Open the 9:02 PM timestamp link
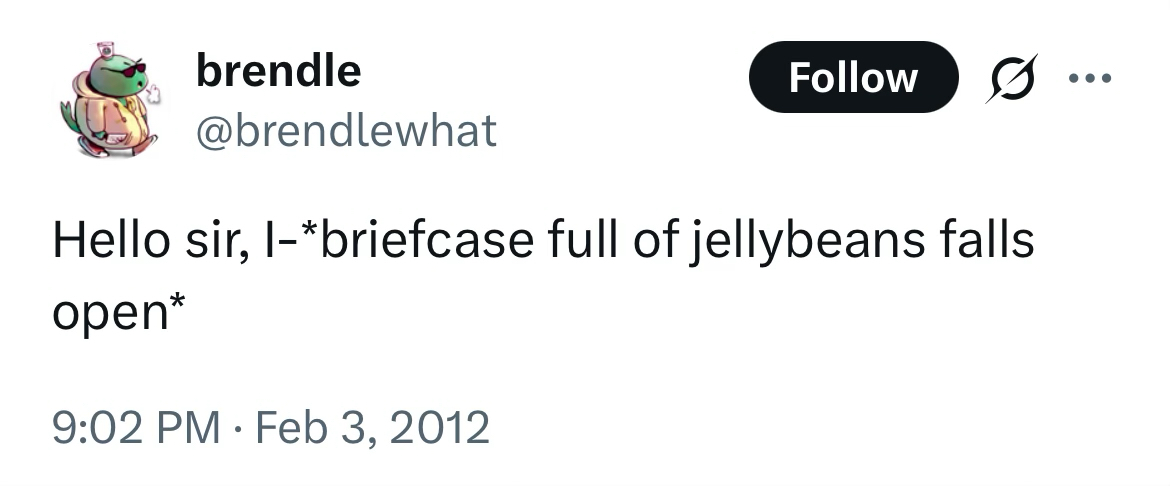The height and width of the screenshot is (486, 1170). [x=136, y=427]
